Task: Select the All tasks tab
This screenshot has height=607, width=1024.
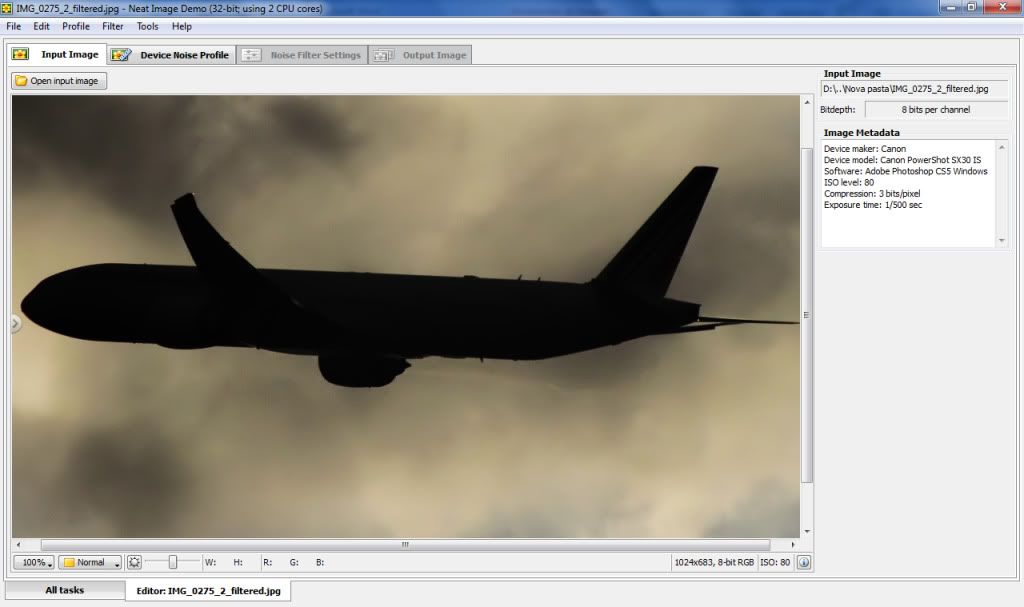Action: (x=65, y=590)
